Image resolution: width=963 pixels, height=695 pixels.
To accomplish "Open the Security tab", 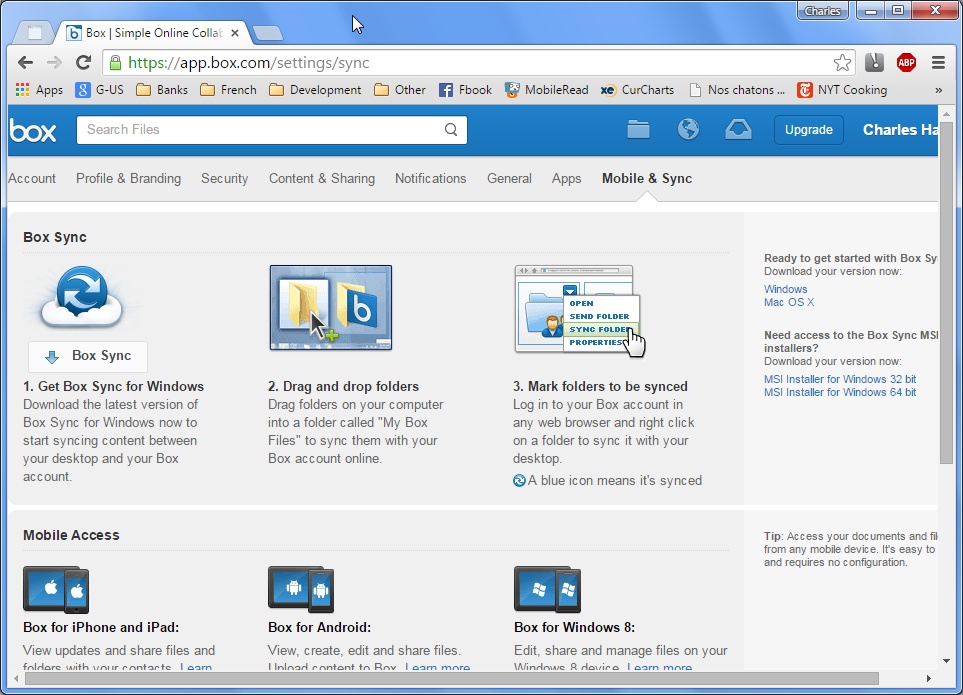I will 225,179.
